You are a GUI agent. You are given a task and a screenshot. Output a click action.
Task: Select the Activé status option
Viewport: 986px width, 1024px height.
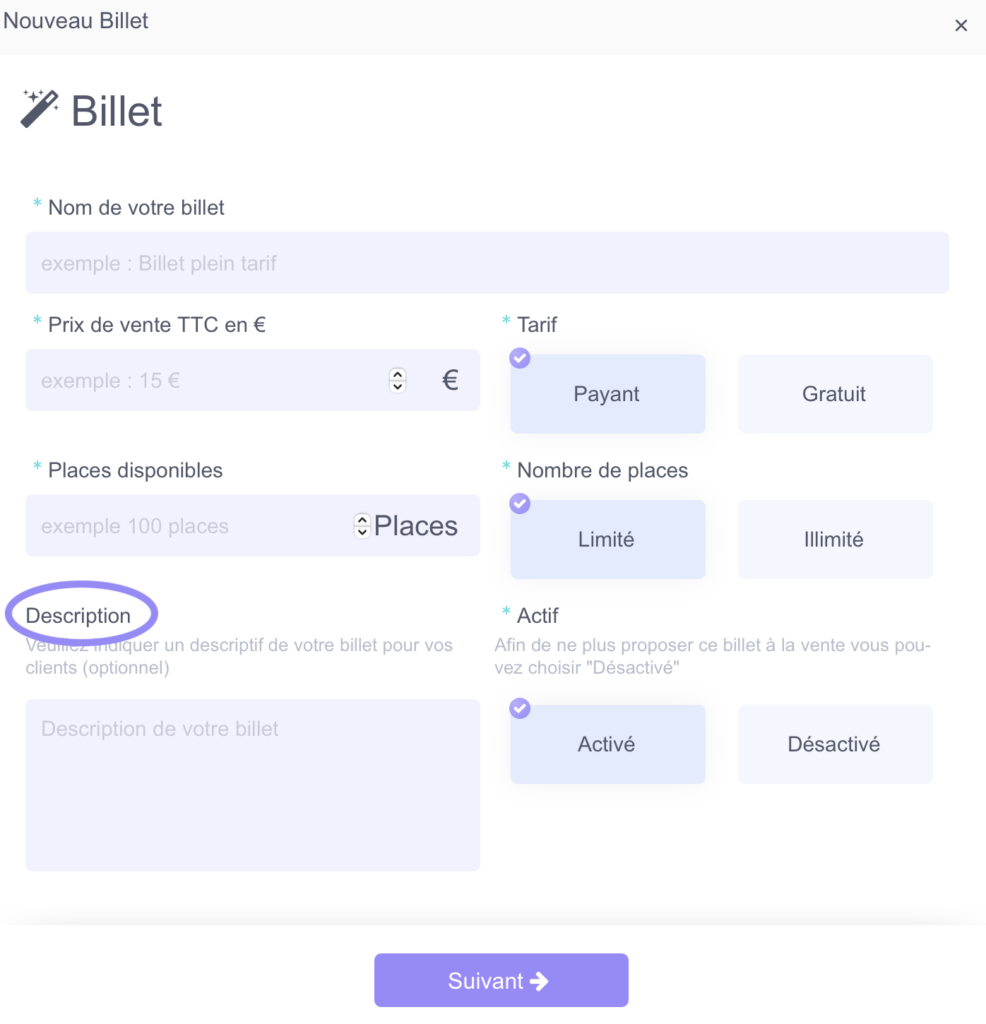click(x=607, y=744)
